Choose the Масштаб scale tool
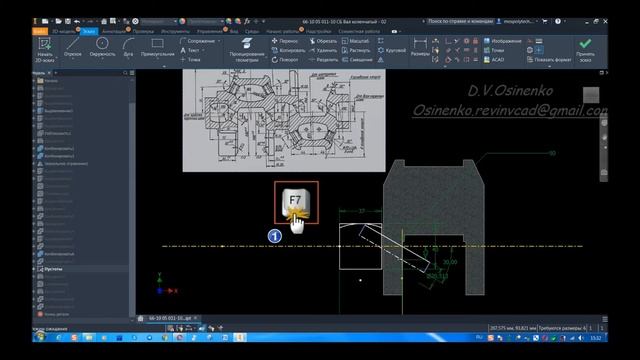Screen dimensions: 640x360 click(x=355, y=41)
